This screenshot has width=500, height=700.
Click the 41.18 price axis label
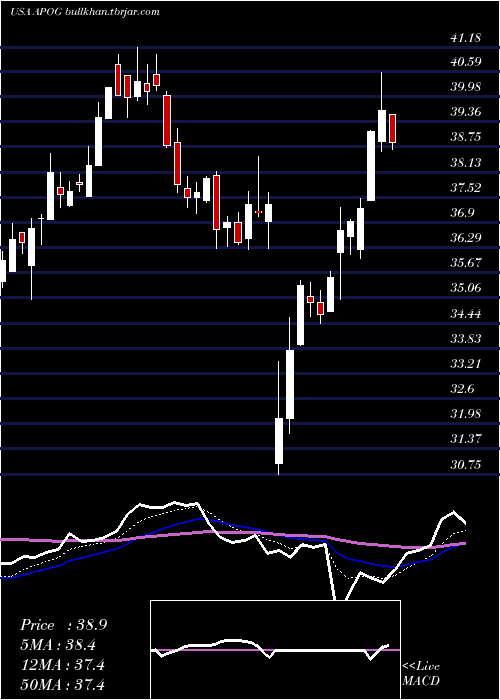[466, 38]
